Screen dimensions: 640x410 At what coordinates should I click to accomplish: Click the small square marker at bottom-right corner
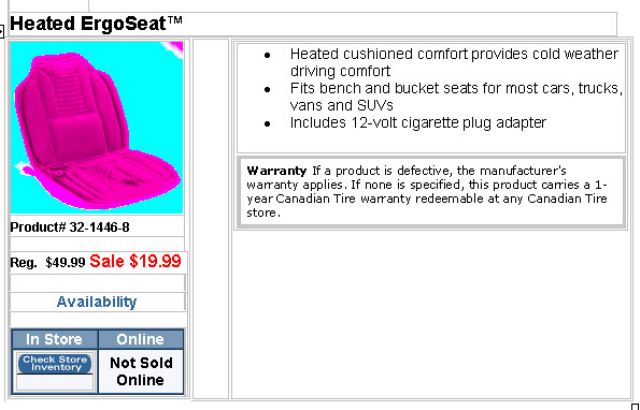634,405
